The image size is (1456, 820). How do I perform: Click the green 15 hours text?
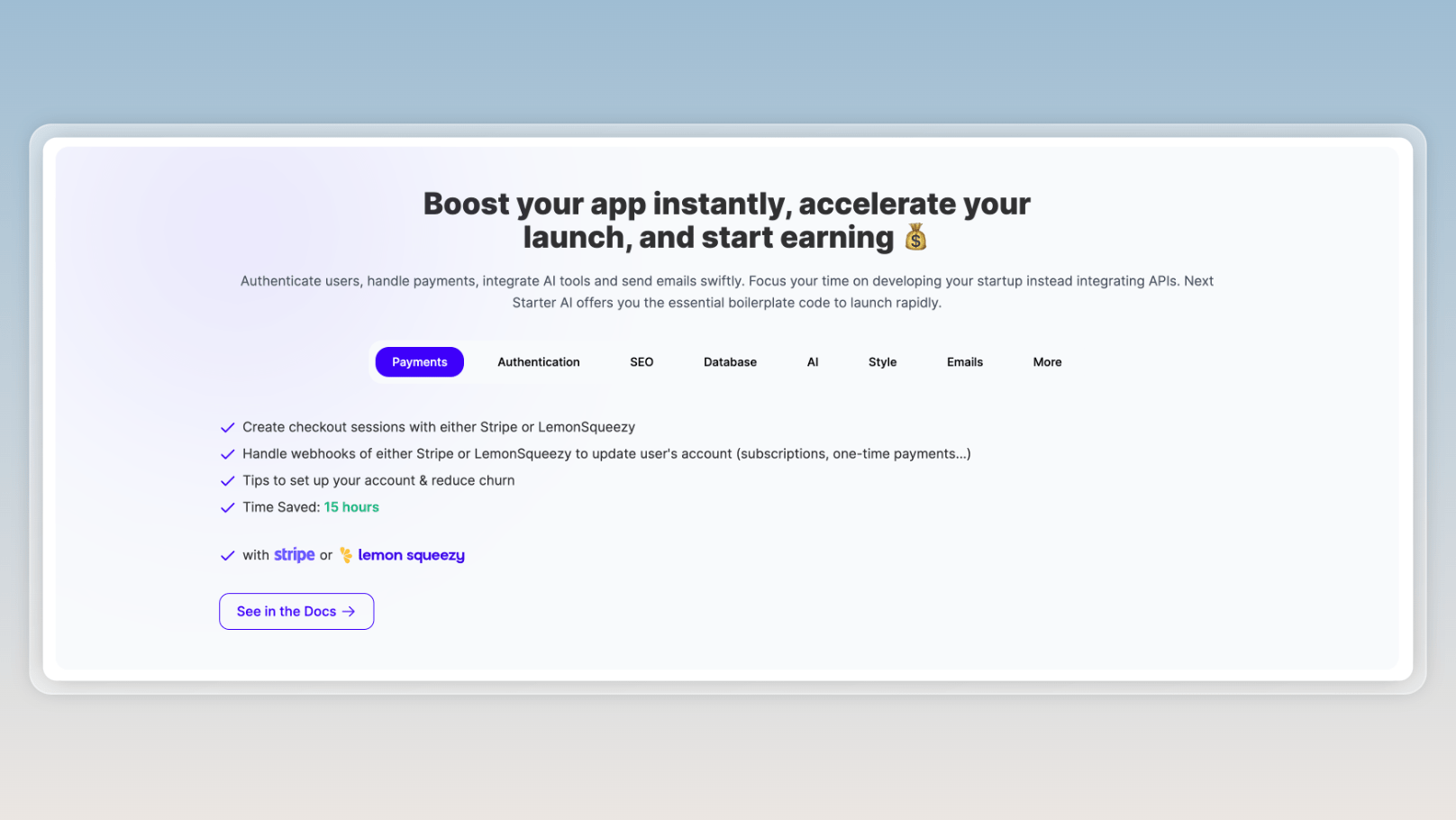(x=351, y=507)
